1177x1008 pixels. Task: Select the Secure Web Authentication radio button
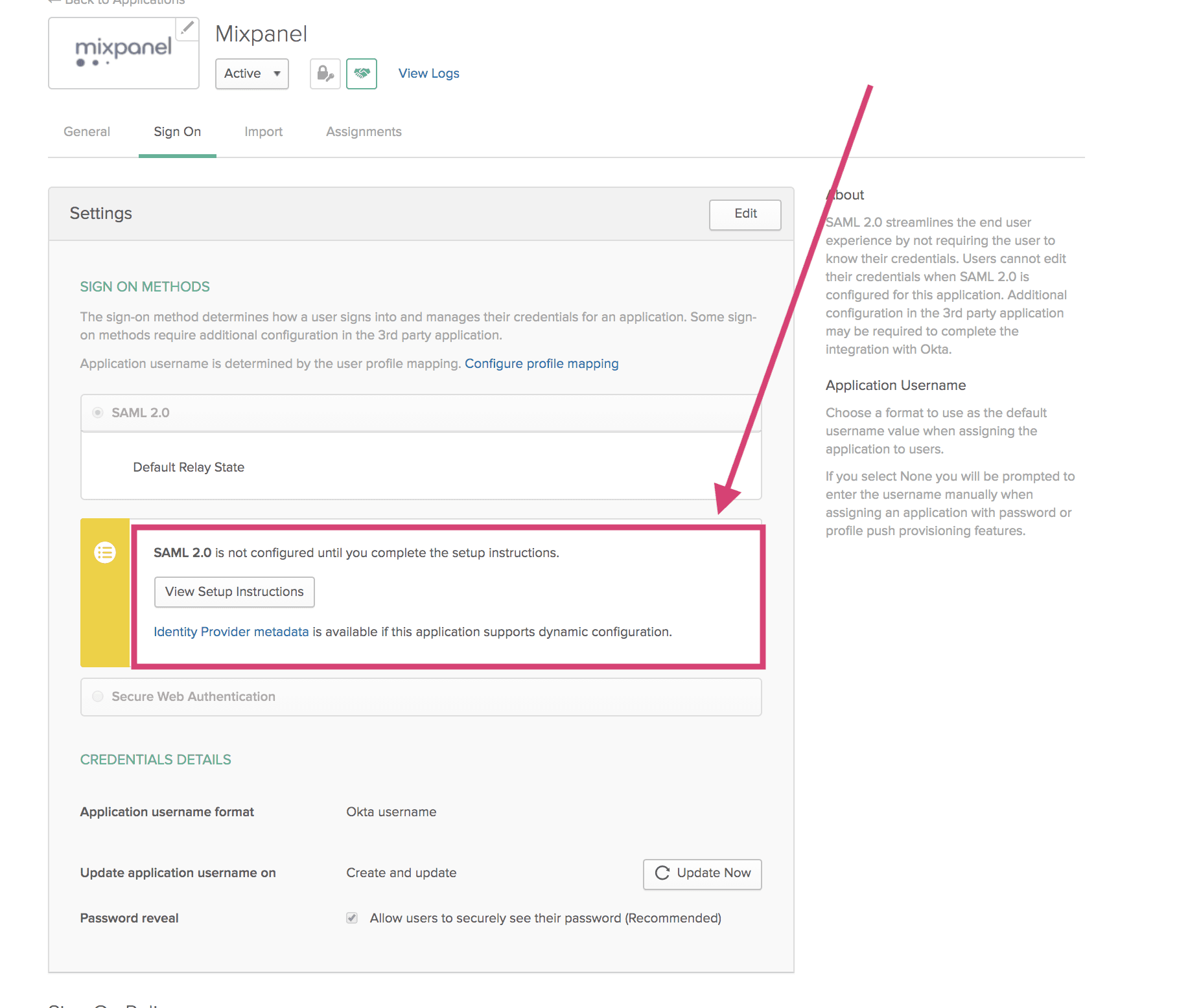click(x=97, y=696)
